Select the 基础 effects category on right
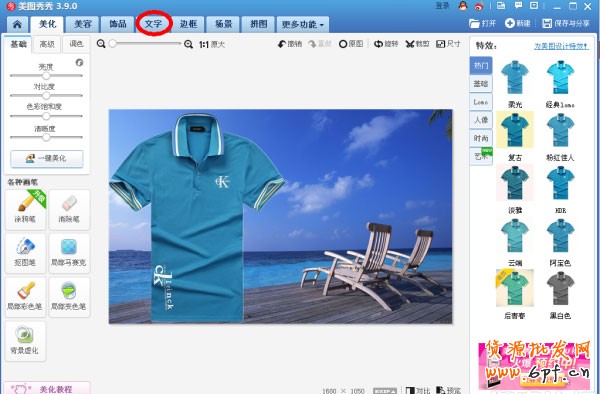 (481, 83)
